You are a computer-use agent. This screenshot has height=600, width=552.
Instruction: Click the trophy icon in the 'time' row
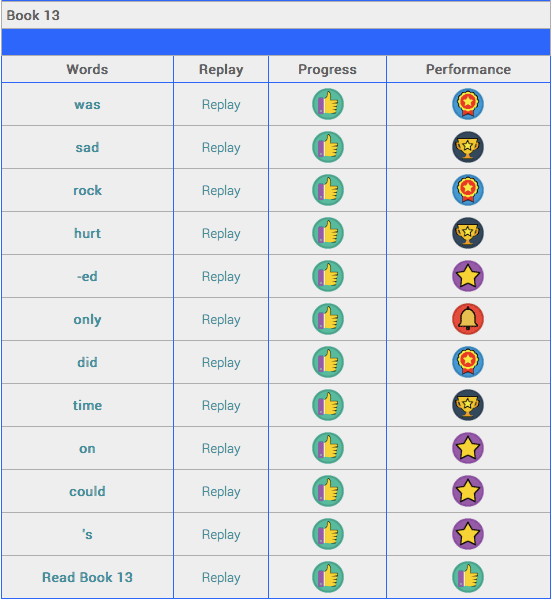[x=467, y=405]
